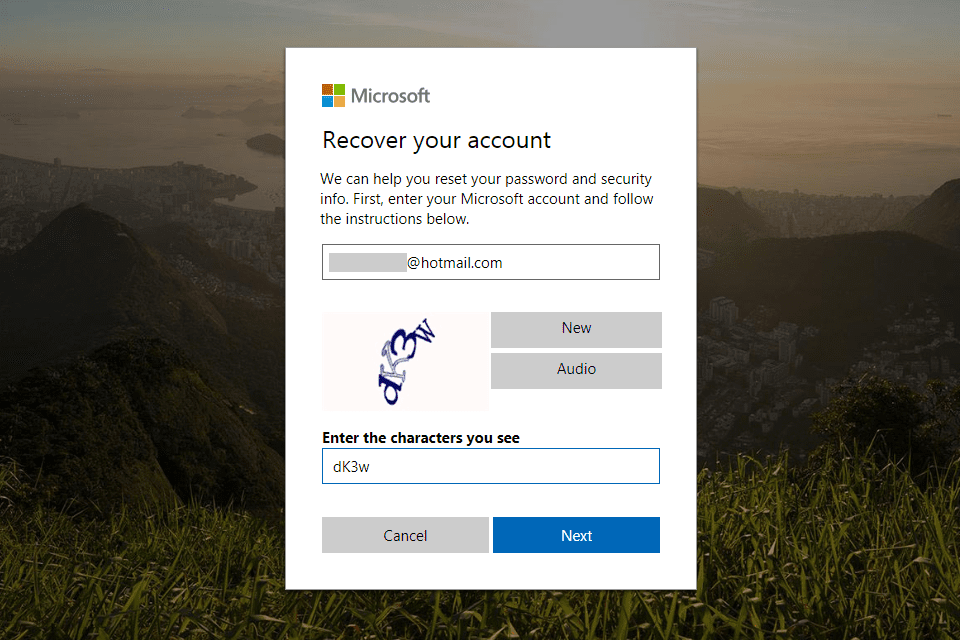Screen dimensions: 960x640
Task: Click the red square of Microsoft logo
Action: click(x=328, y=90)
